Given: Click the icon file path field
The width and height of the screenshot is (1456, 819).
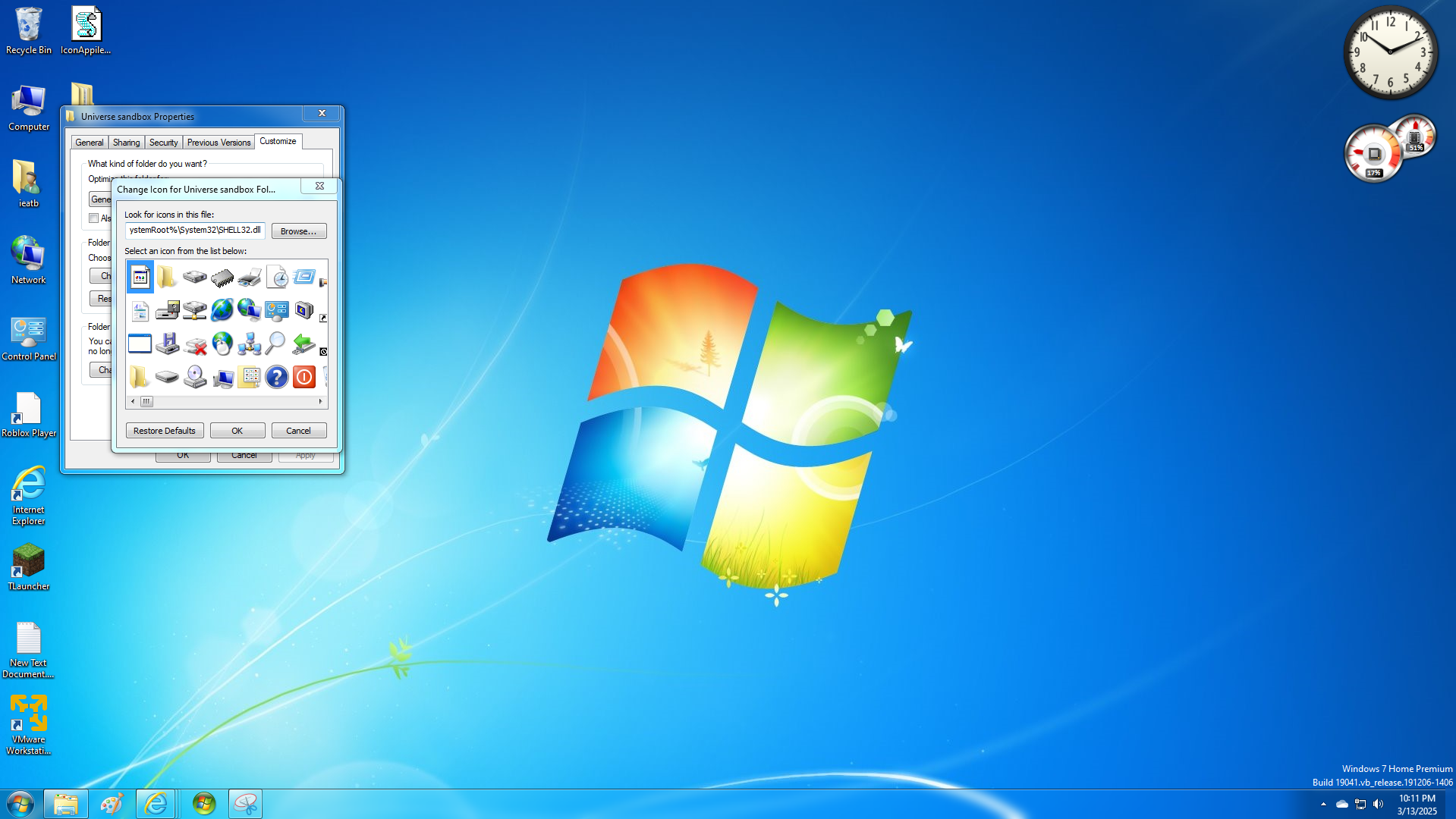Looking at the screenshot, I should (x=195, y=231).
